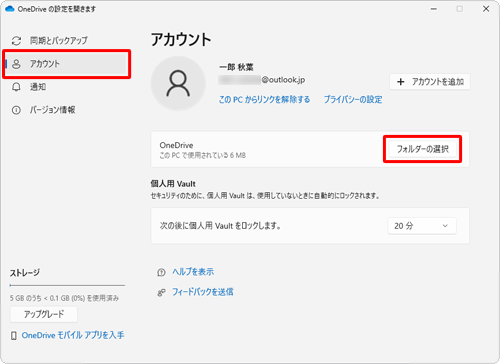Click この PC からリンクを解除する link
Screen dimensions: 500x364
point(264,99)
